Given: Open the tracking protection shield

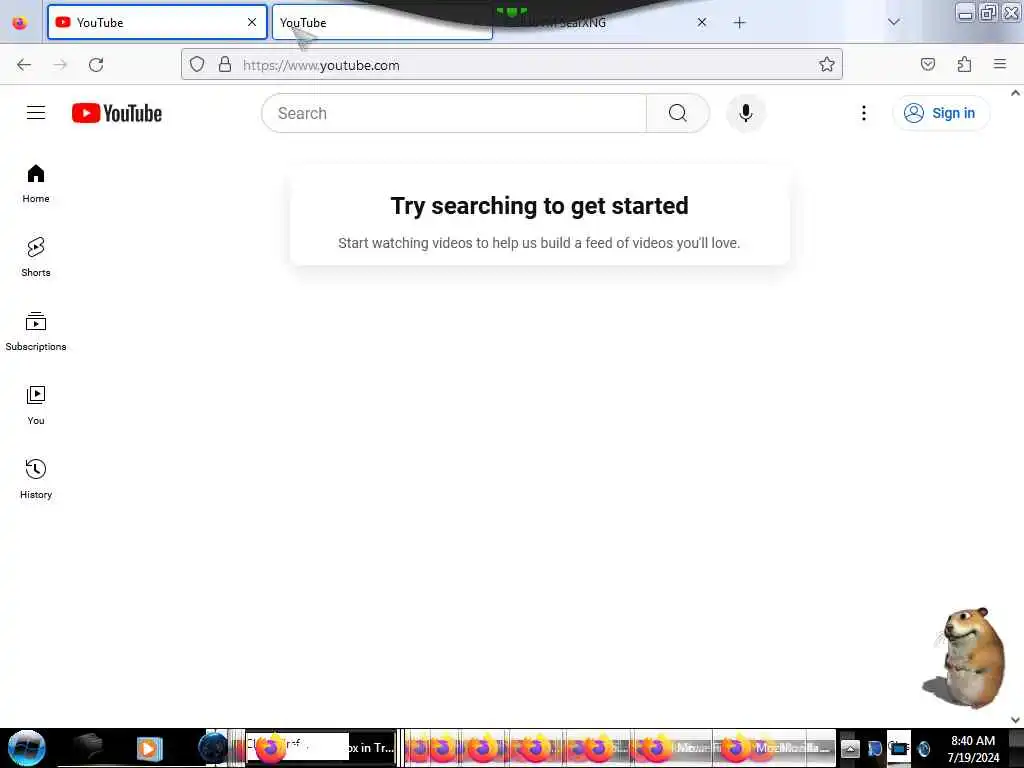Looking at the screenshot, I should (197, 65).
